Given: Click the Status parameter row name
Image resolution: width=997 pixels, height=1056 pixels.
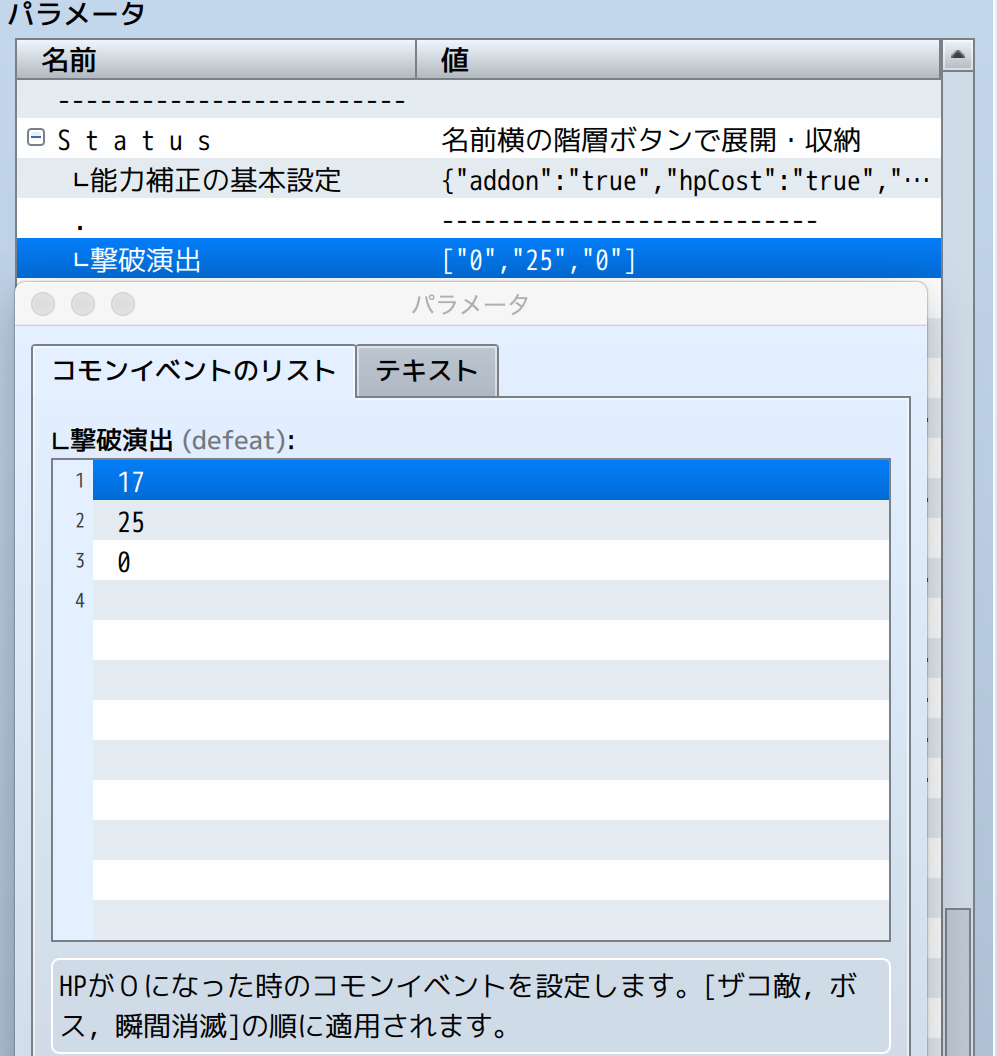Looking at the screenshot, I should tap(135, 140).
